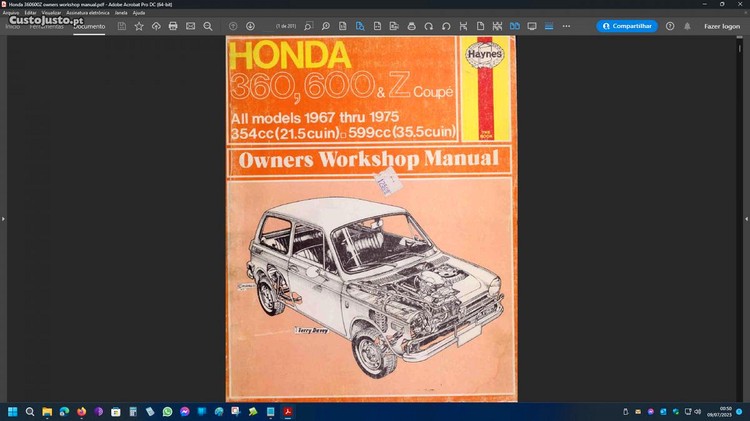Send the file by email envelope icon
This screenshot has height=421, width=750.
click(x=190, y=26)
